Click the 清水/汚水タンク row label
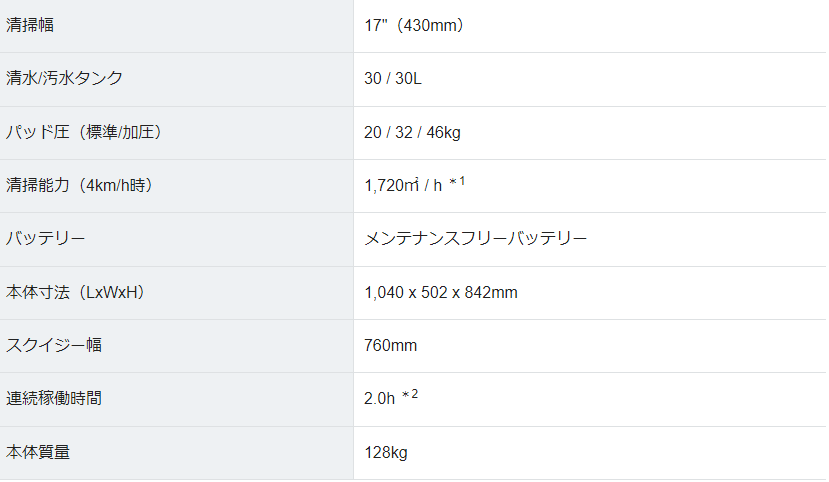The image size is (829, 482). (x=64, y=78)
